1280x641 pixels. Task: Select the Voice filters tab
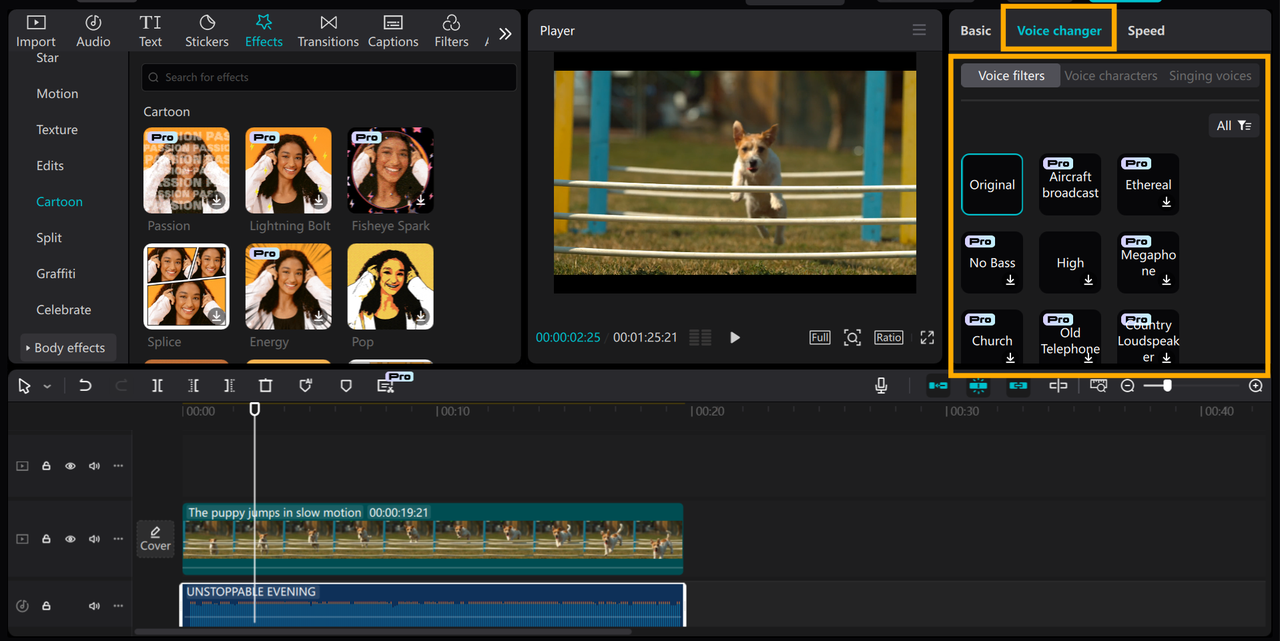click(x=1011, y=76)
